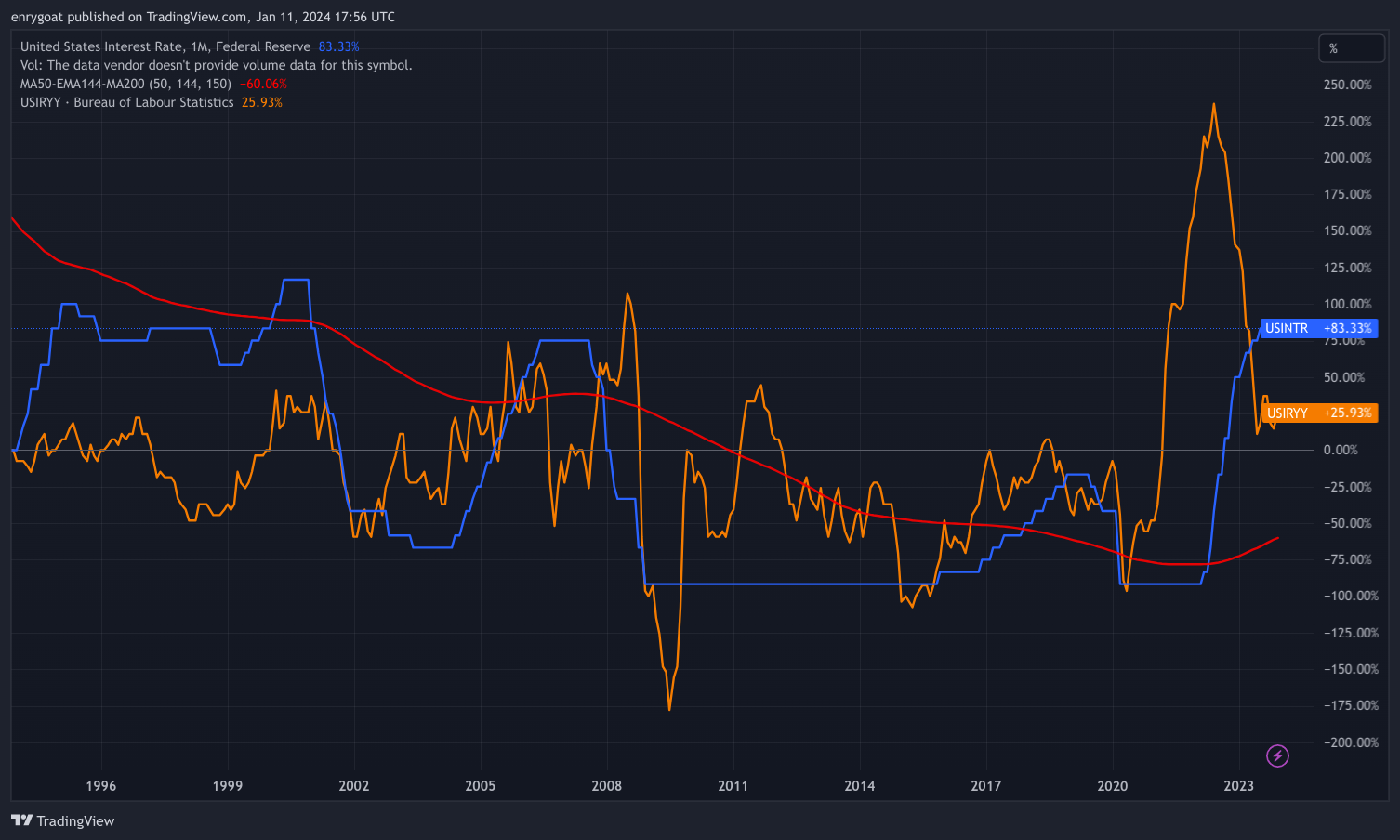Image resolution: width=1400 pixels, height=840 pixels.
Task: Click the −25.00% price axis label
Action: (1347, 487)
